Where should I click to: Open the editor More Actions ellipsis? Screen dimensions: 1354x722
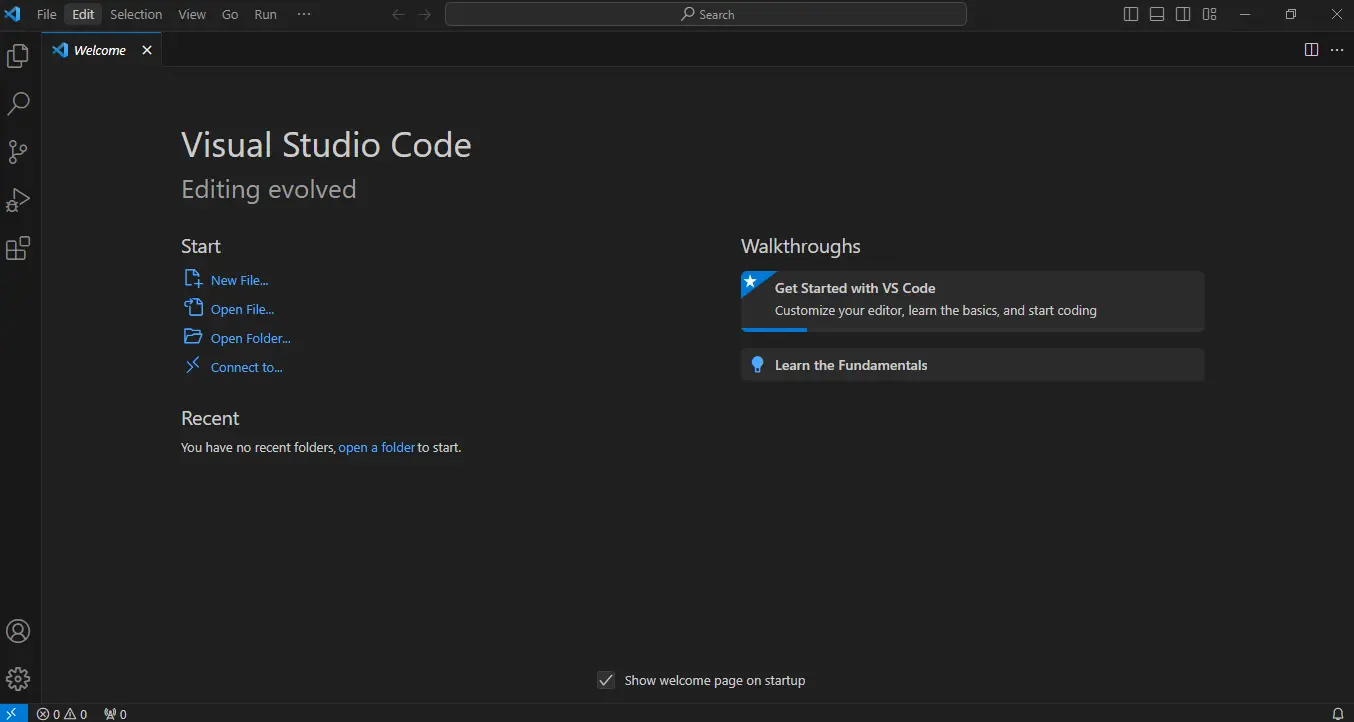(x=1337, y=50)
